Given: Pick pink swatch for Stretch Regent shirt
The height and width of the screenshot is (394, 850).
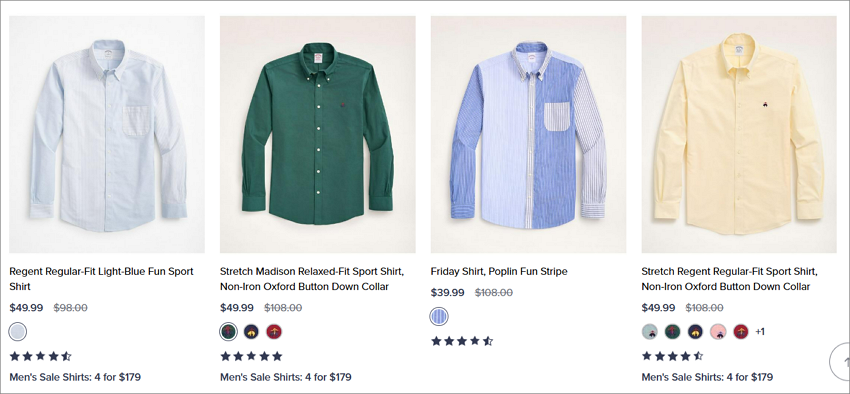Looking at the screenshot, I should point(718,331).
